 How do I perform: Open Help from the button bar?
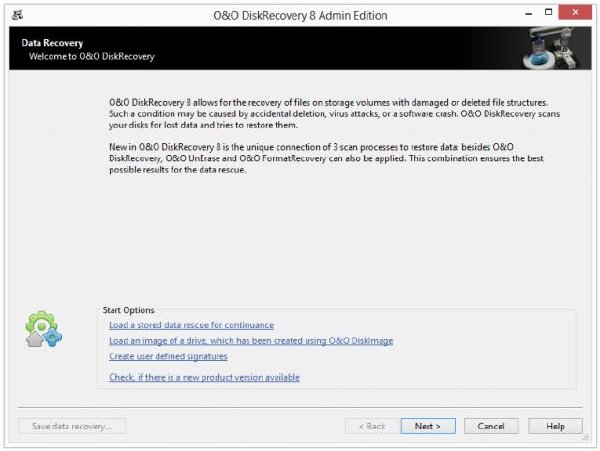point(555,426)
